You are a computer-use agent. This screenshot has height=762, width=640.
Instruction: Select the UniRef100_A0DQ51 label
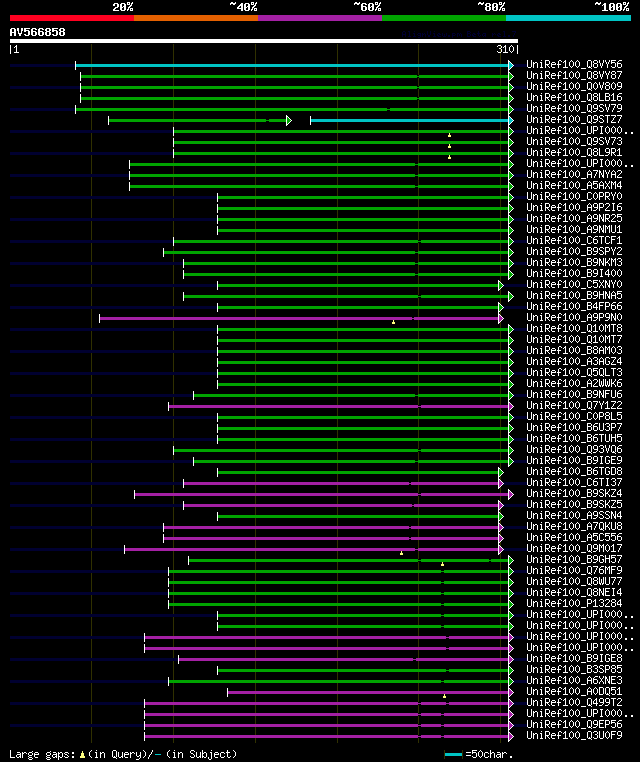pyautogui.click(x=574, y=692)
